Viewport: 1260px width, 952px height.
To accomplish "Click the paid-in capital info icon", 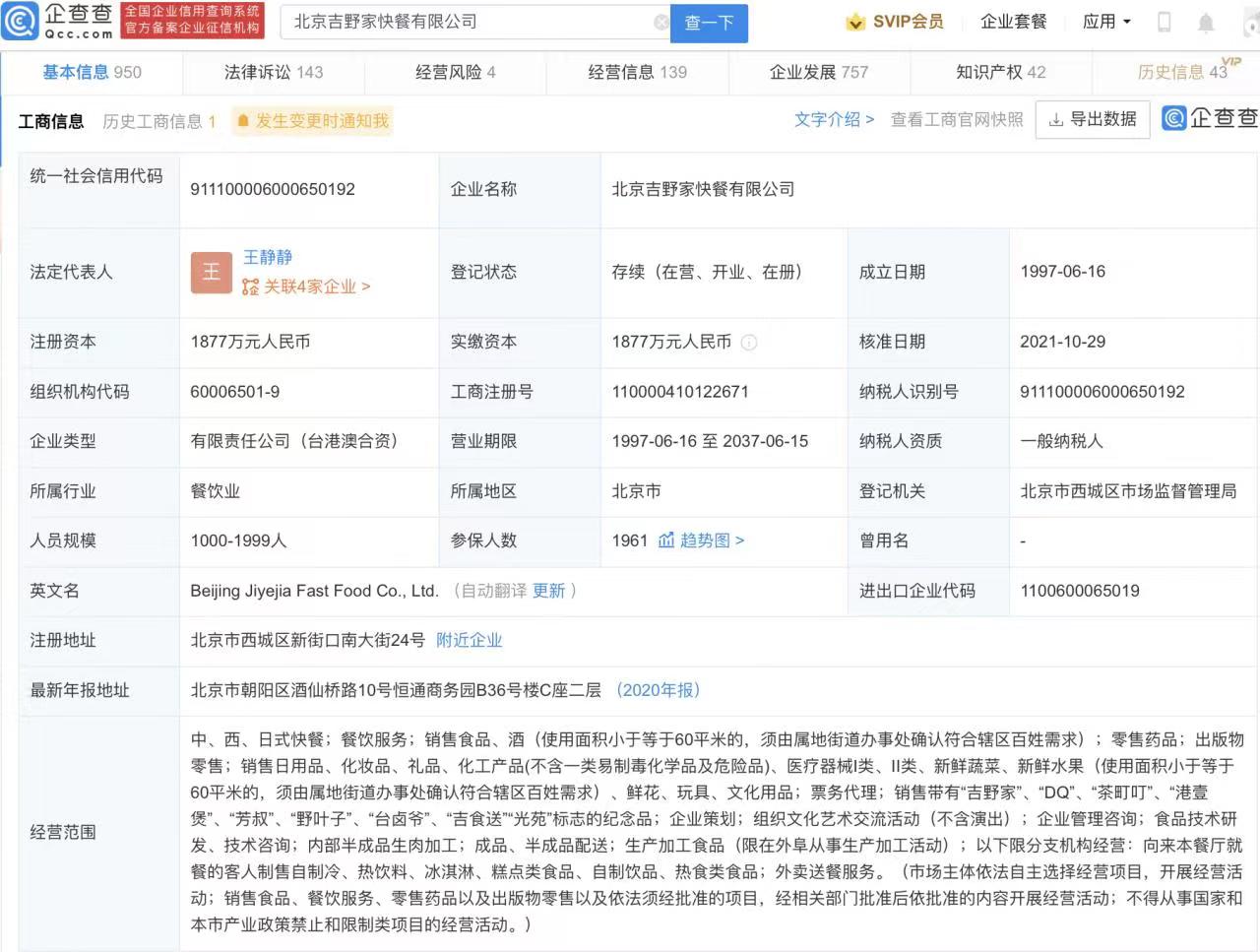I will [749, 343].
